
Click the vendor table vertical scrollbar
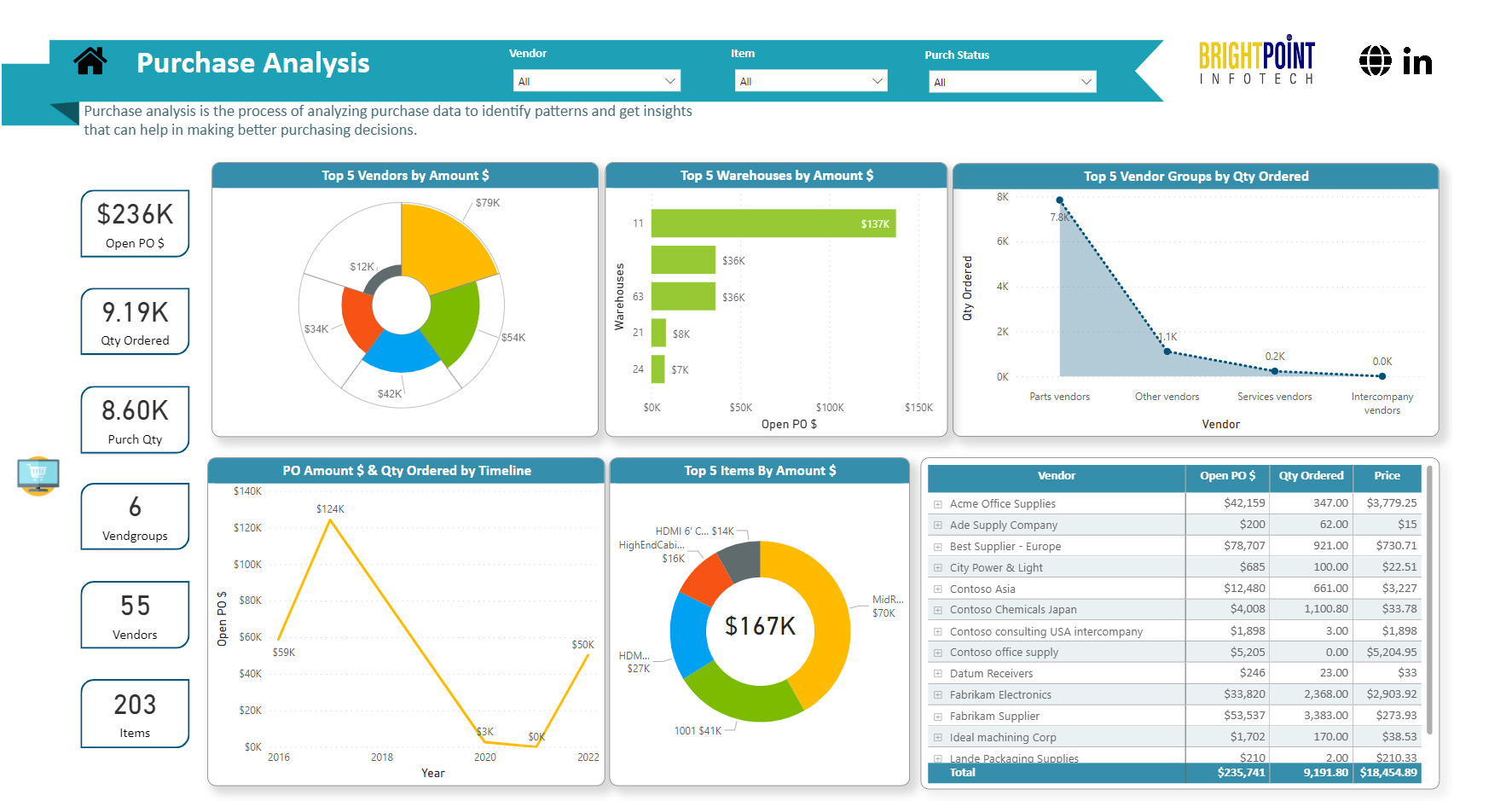point(1430,597)
